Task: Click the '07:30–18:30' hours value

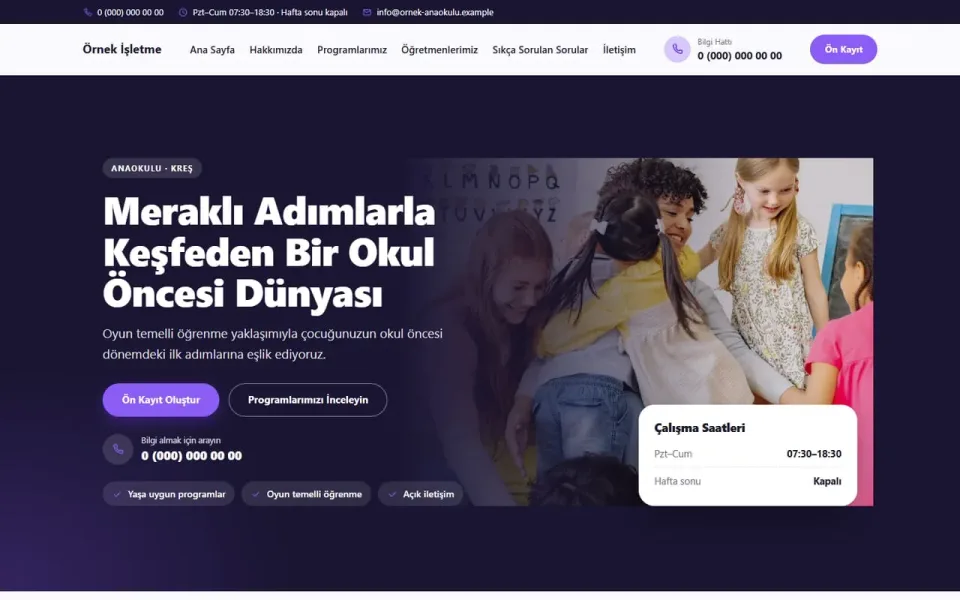Action: 814,454
